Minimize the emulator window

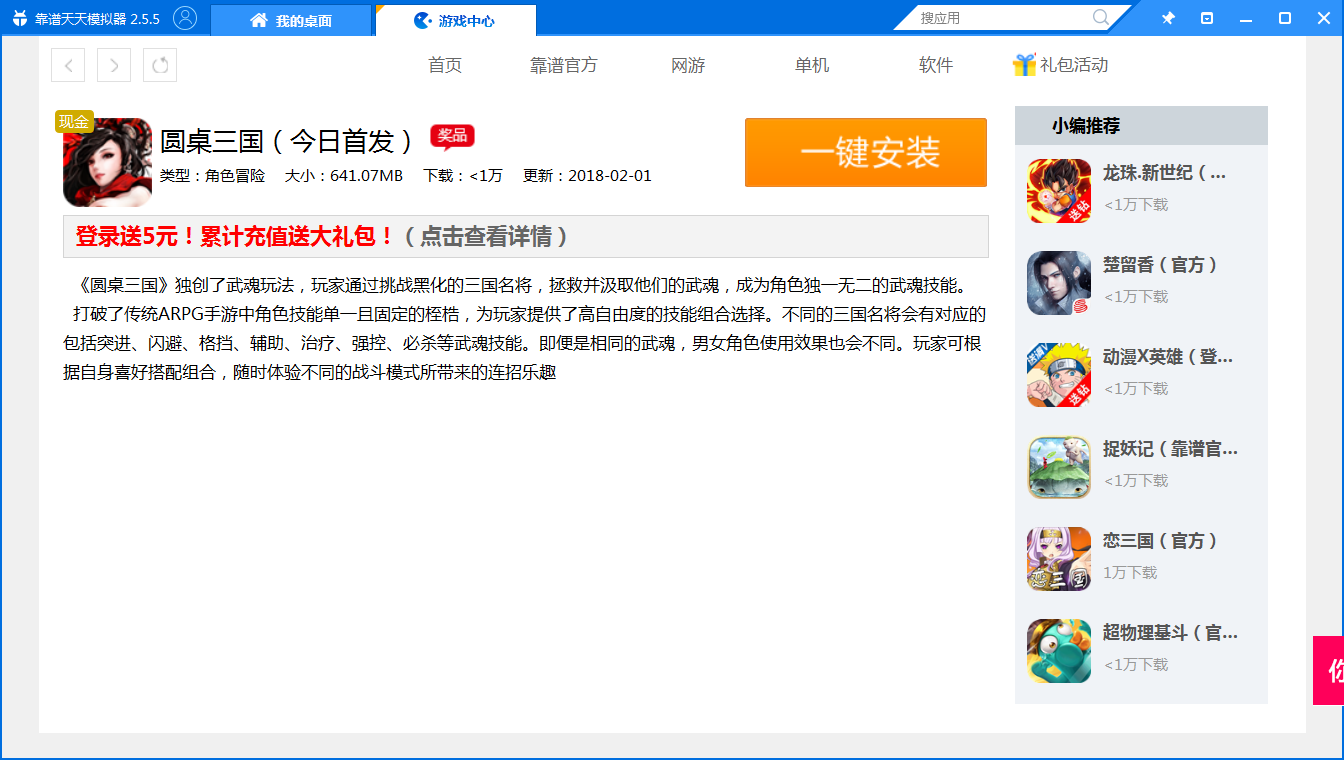(x=1246, y=18)
